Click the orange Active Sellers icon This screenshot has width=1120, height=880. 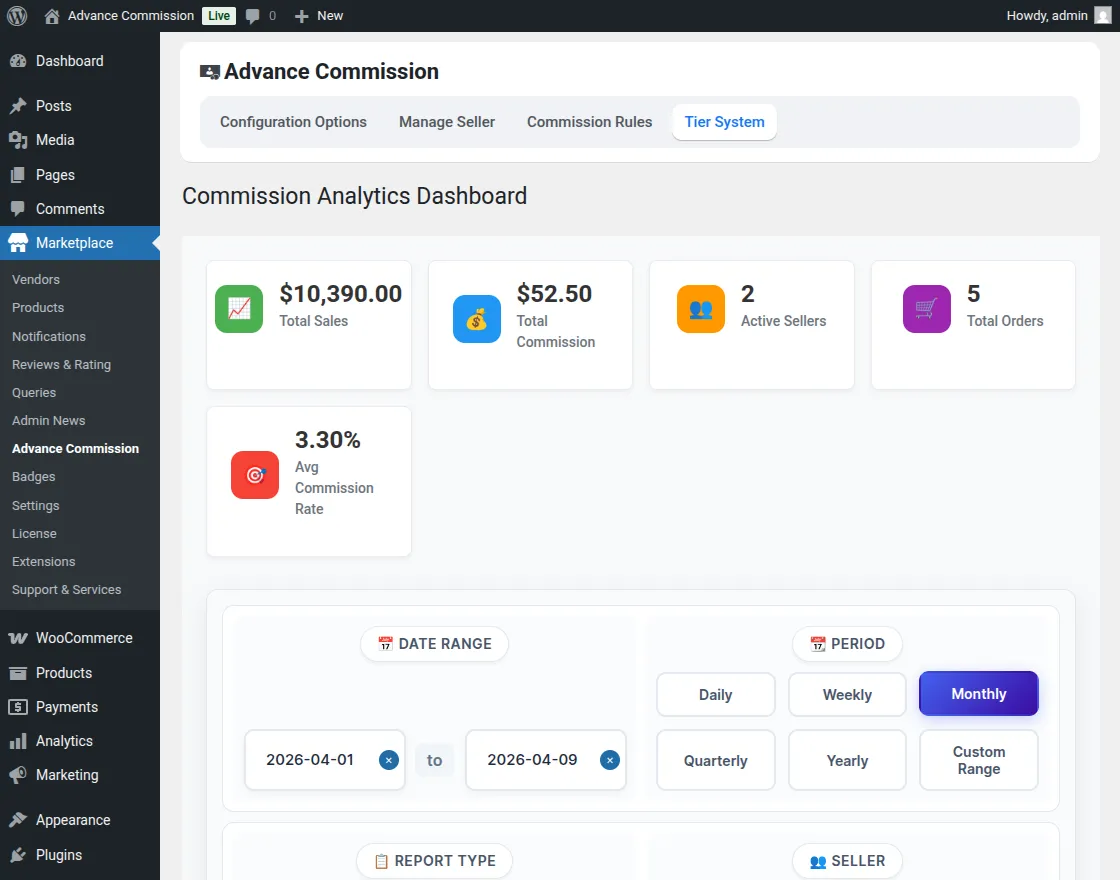point(701,309)
